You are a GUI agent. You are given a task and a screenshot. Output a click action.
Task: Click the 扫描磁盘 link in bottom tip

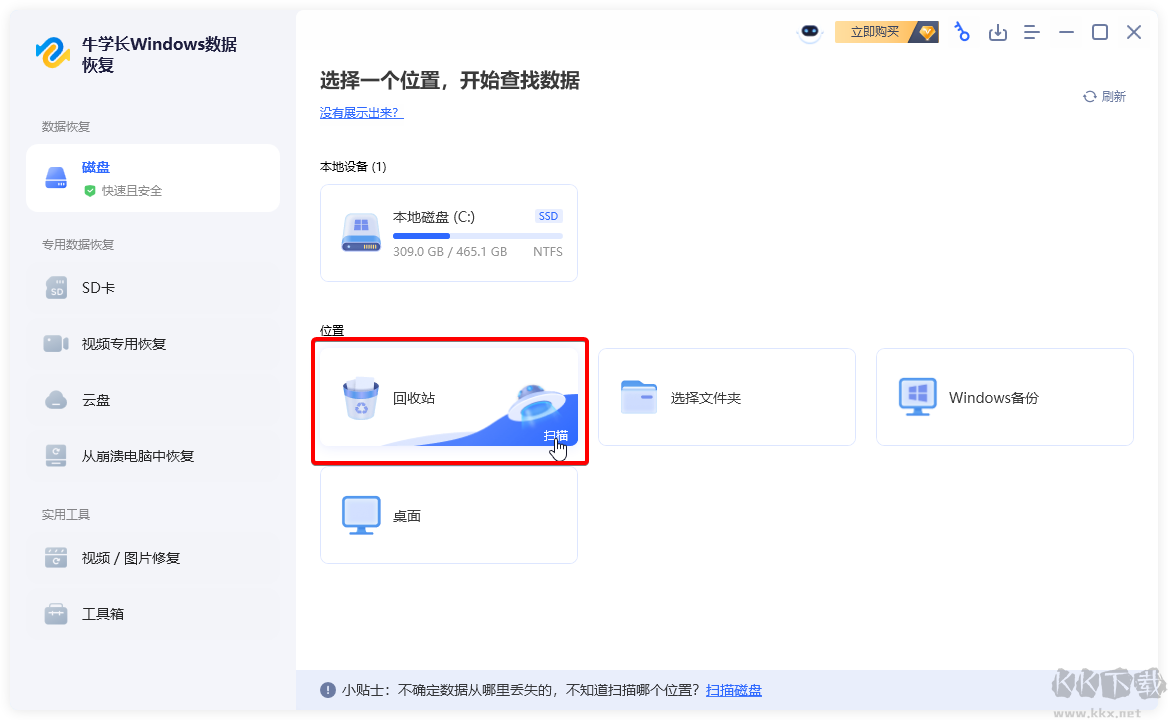coord(740,690)
